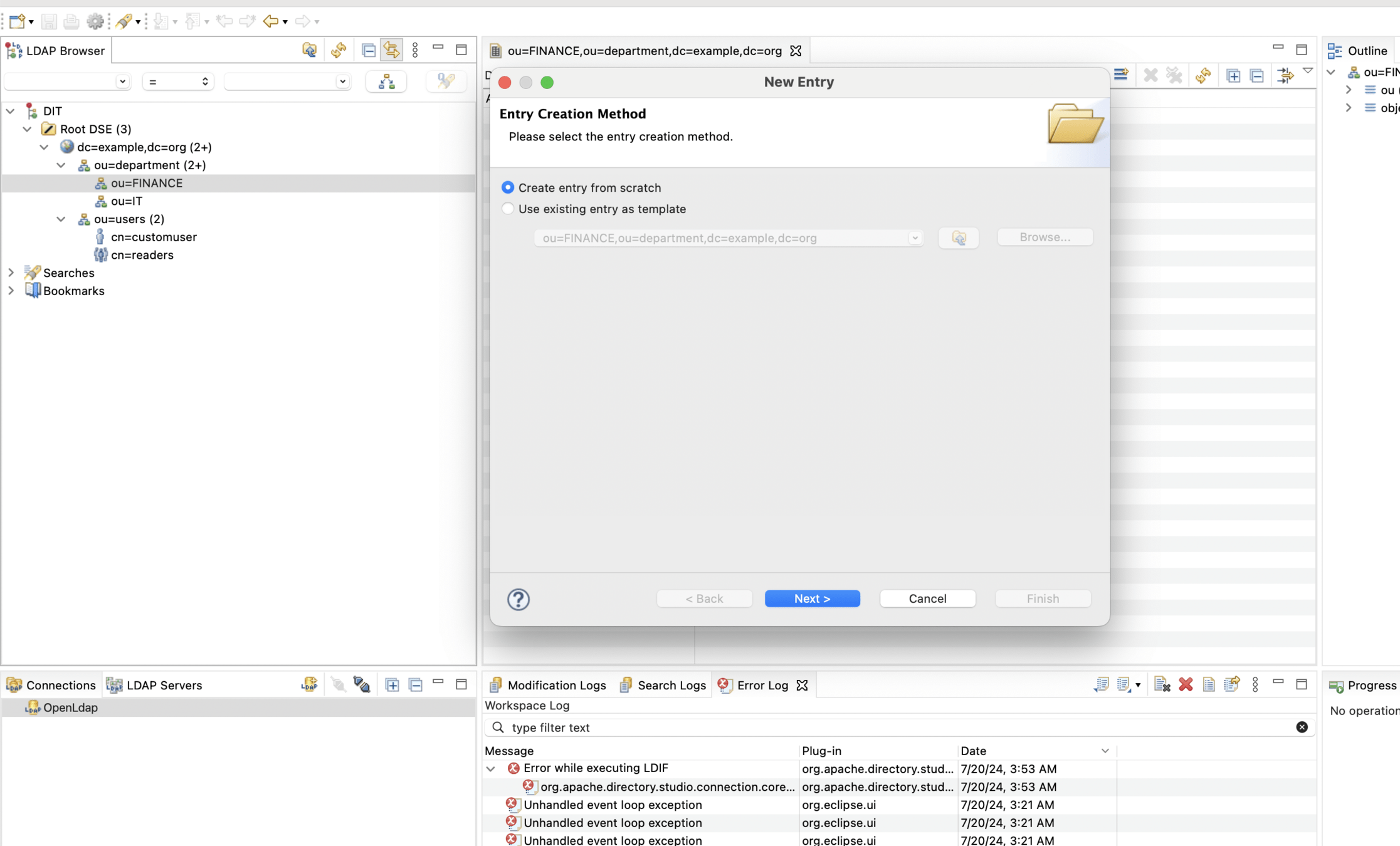Viewport: 1400px width, 846px height.
Task: Collapse the ou=users tree node
Action: (x=61, y=219)
